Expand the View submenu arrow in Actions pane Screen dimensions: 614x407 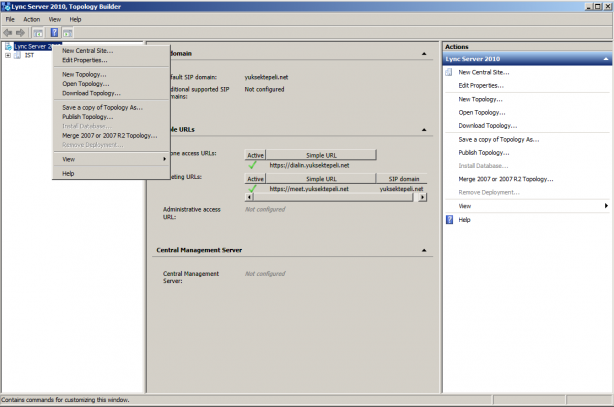(x=606, y=206)
